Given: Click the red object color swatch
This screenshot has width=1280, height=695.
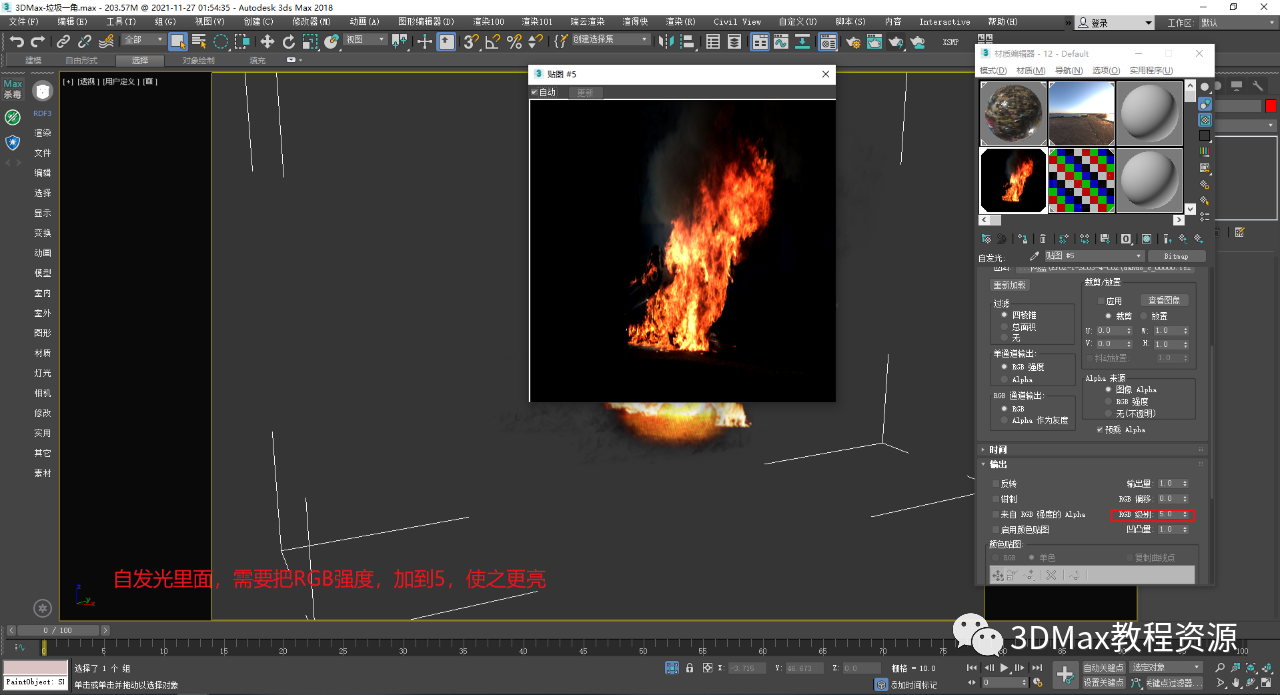Looking at the screenshot, I should 1270,106.
